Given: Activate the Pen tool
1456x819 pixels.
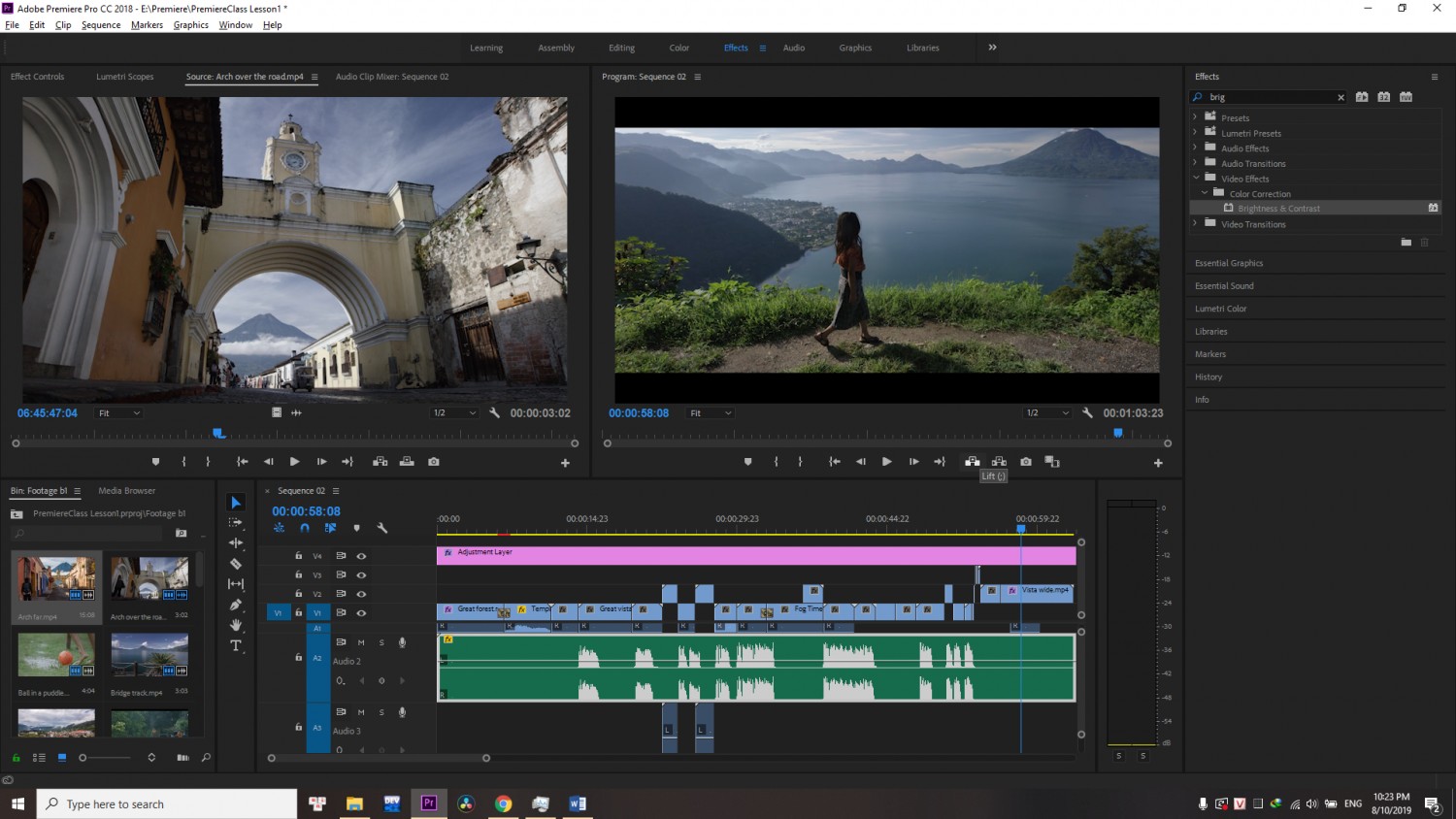Looking at the screenshot, I should pyautogui.click(x=236, y=605).
